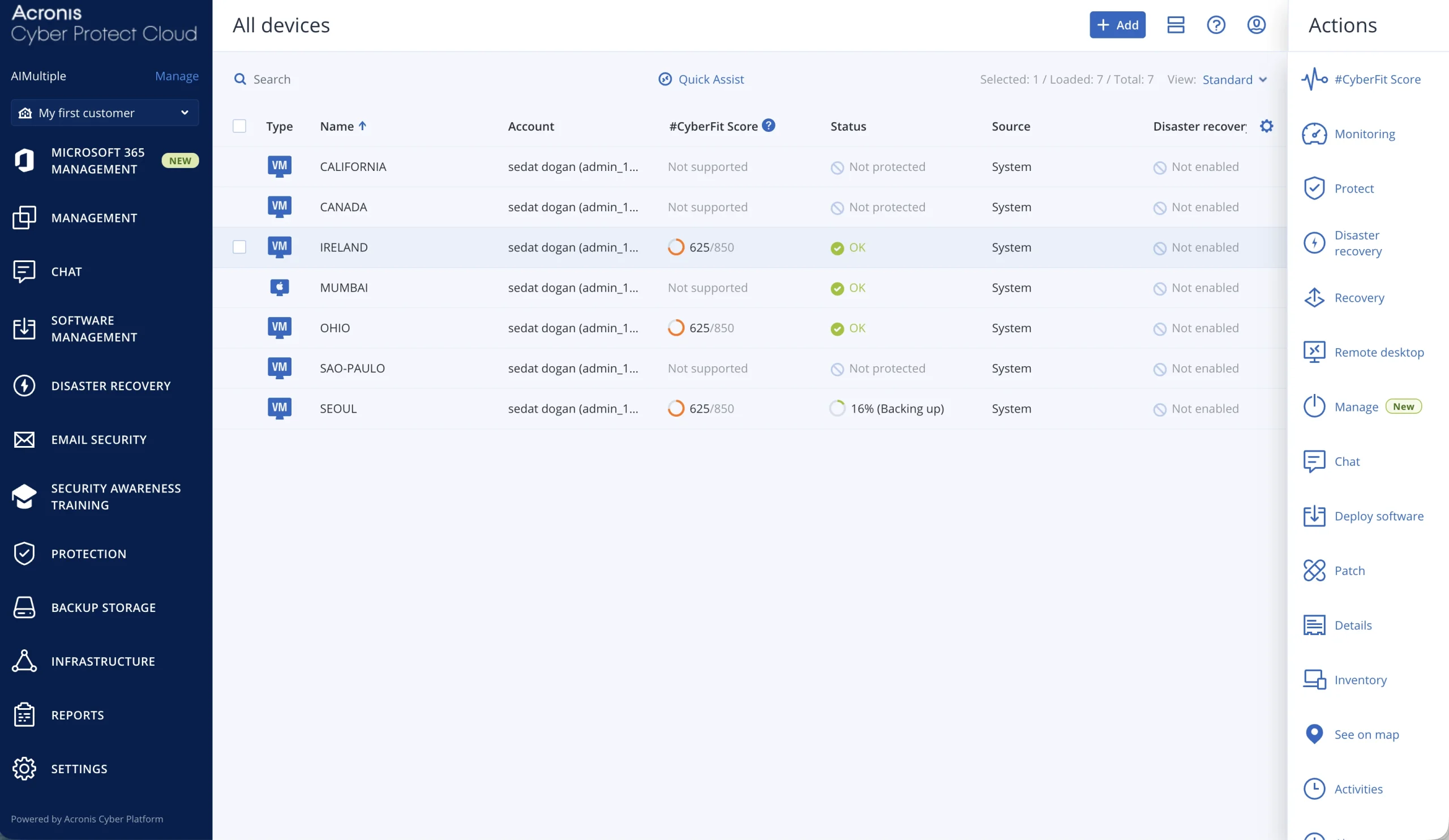Change the Standard view dropdown
The height and width of the screenshot is (840, 1449).
[x=1234, y=79]
